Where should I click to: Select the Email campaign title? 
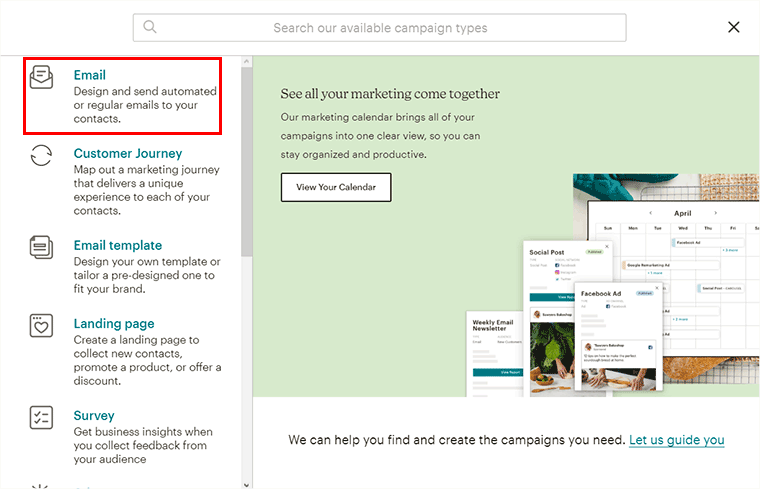click(89, 75)
